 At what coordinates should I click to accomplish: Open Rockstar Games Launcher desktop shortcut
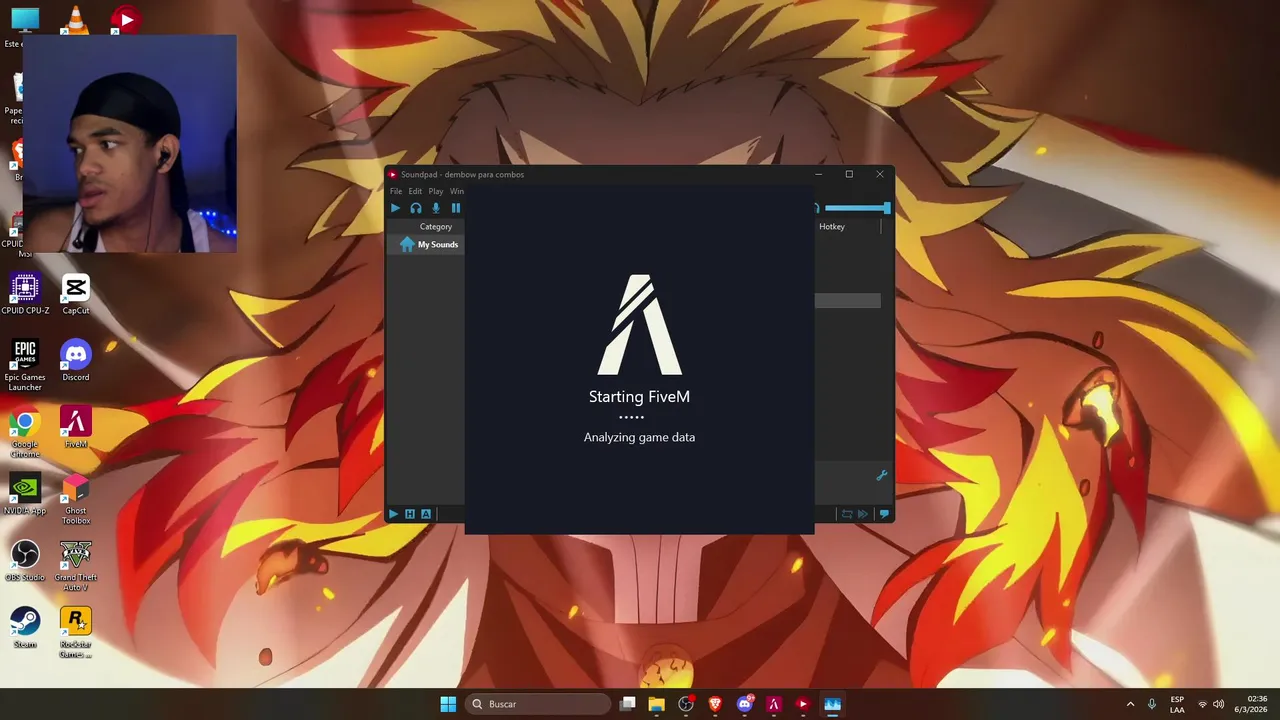point(76,633)
